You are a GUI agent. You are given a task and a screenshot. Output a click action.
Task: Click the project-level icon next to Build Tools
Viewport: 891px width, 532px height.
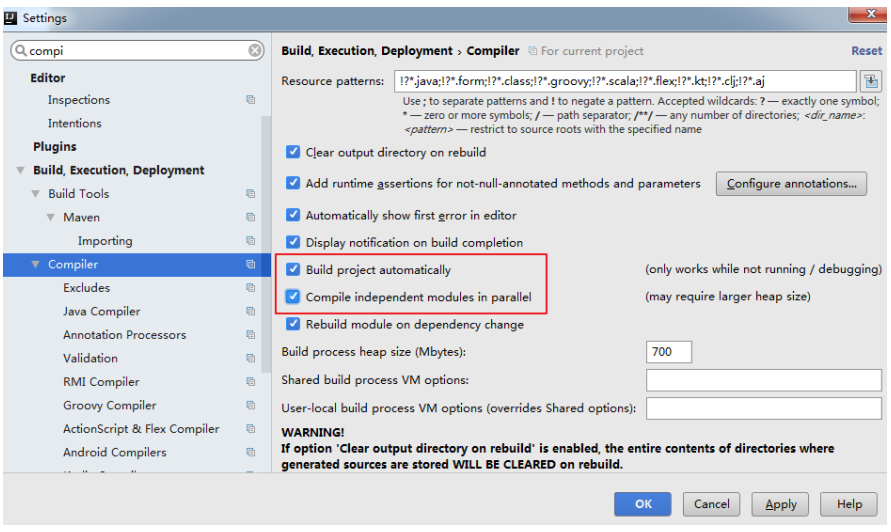pyautogui.click(x=250, y=193)
